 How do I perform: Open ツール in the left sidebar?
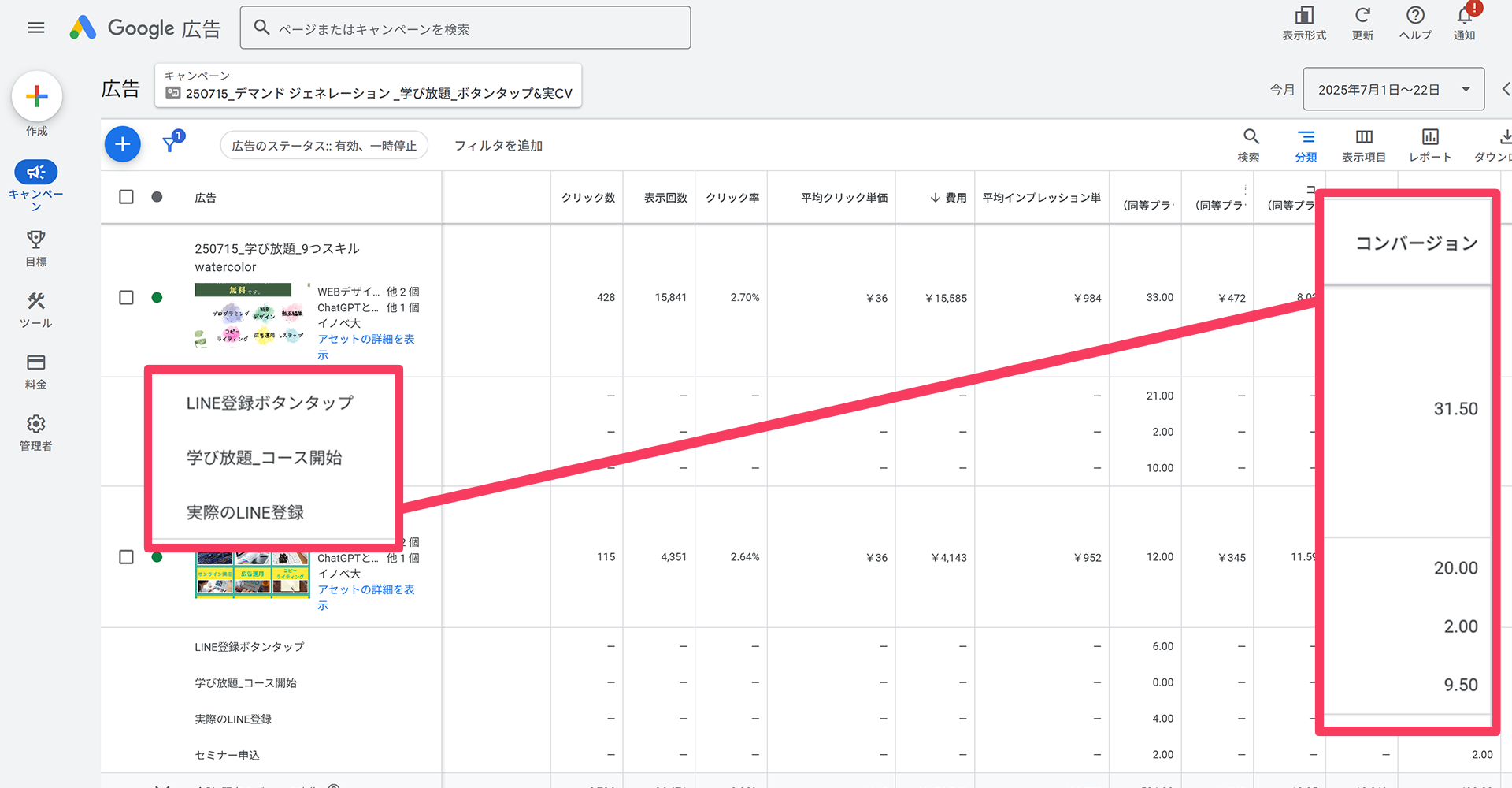(x=36, y=309)
